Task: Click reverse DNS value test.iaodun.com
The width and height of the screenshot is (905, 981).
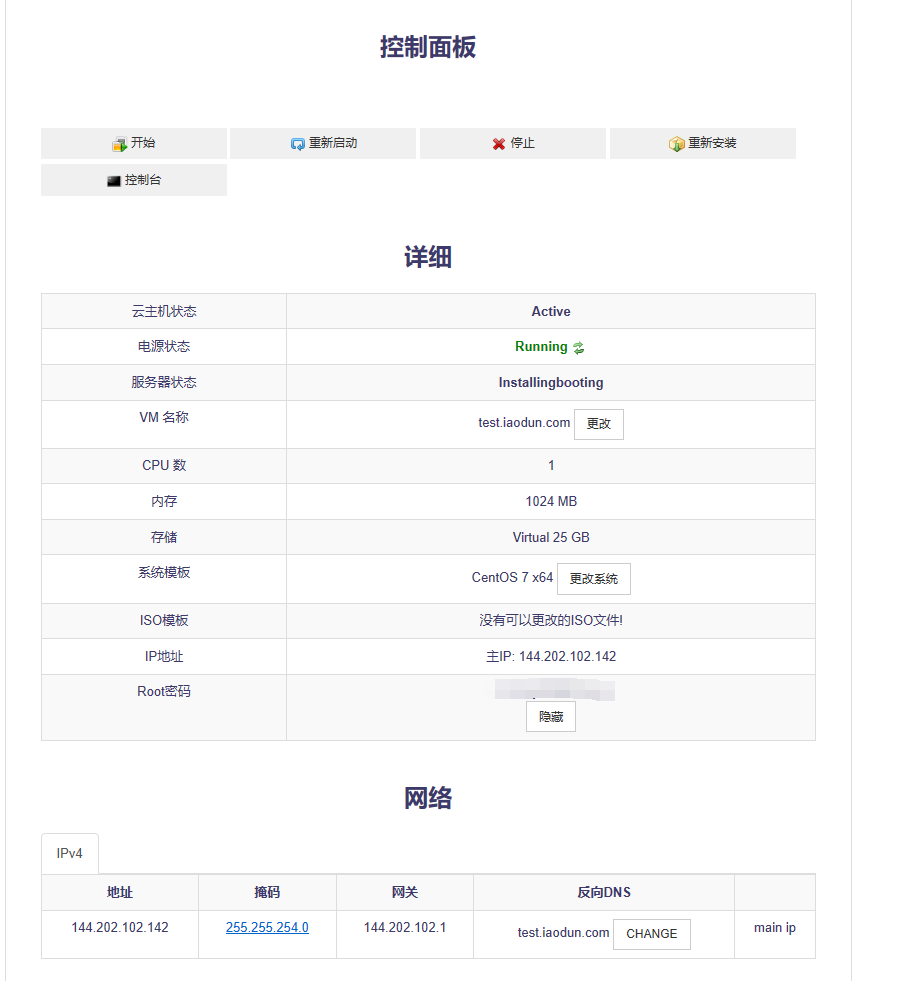Action: coord(563,933)
